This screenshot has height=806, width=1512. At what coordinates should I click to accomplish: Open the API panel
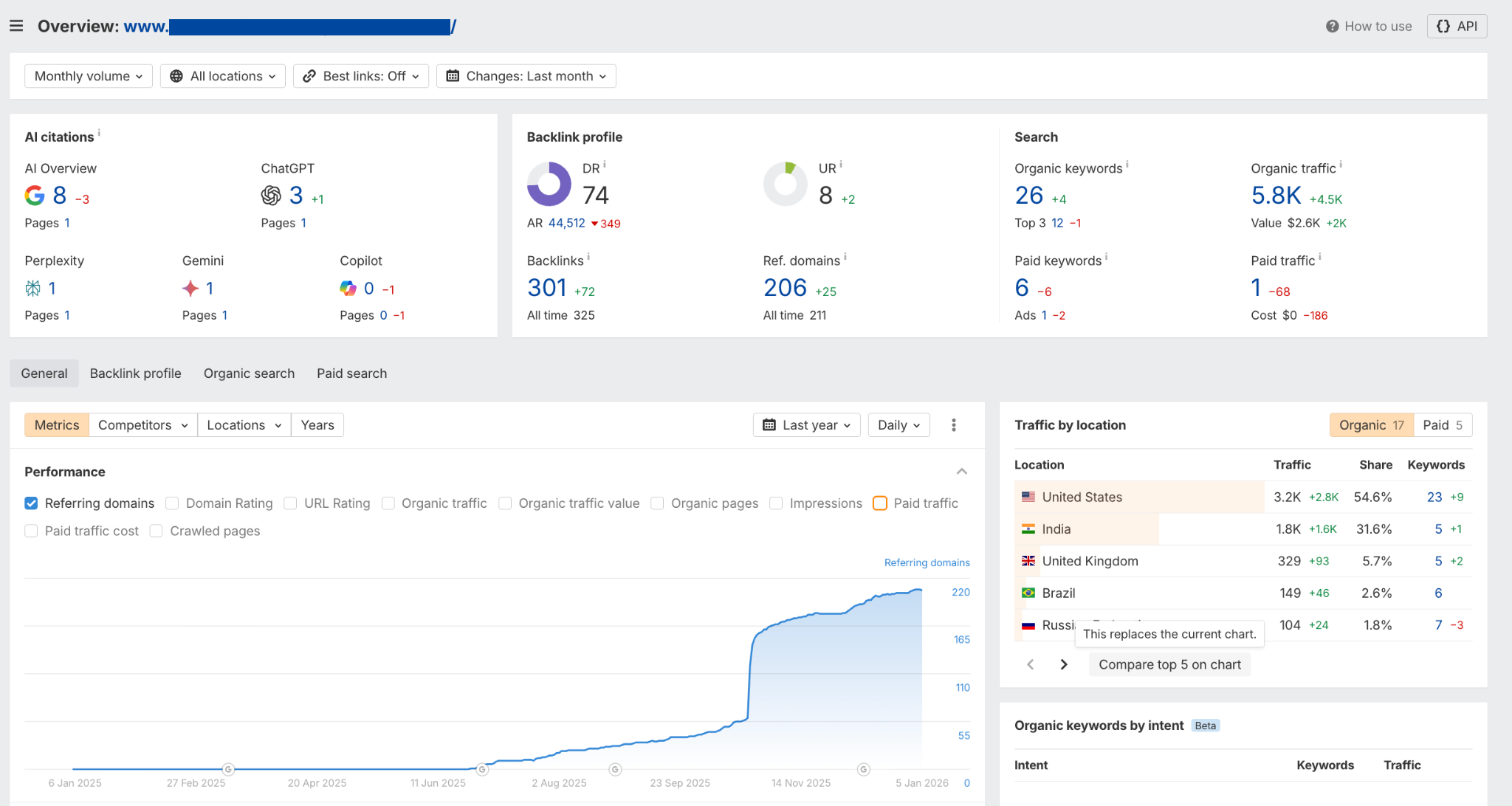click(x=1456, y=25)
